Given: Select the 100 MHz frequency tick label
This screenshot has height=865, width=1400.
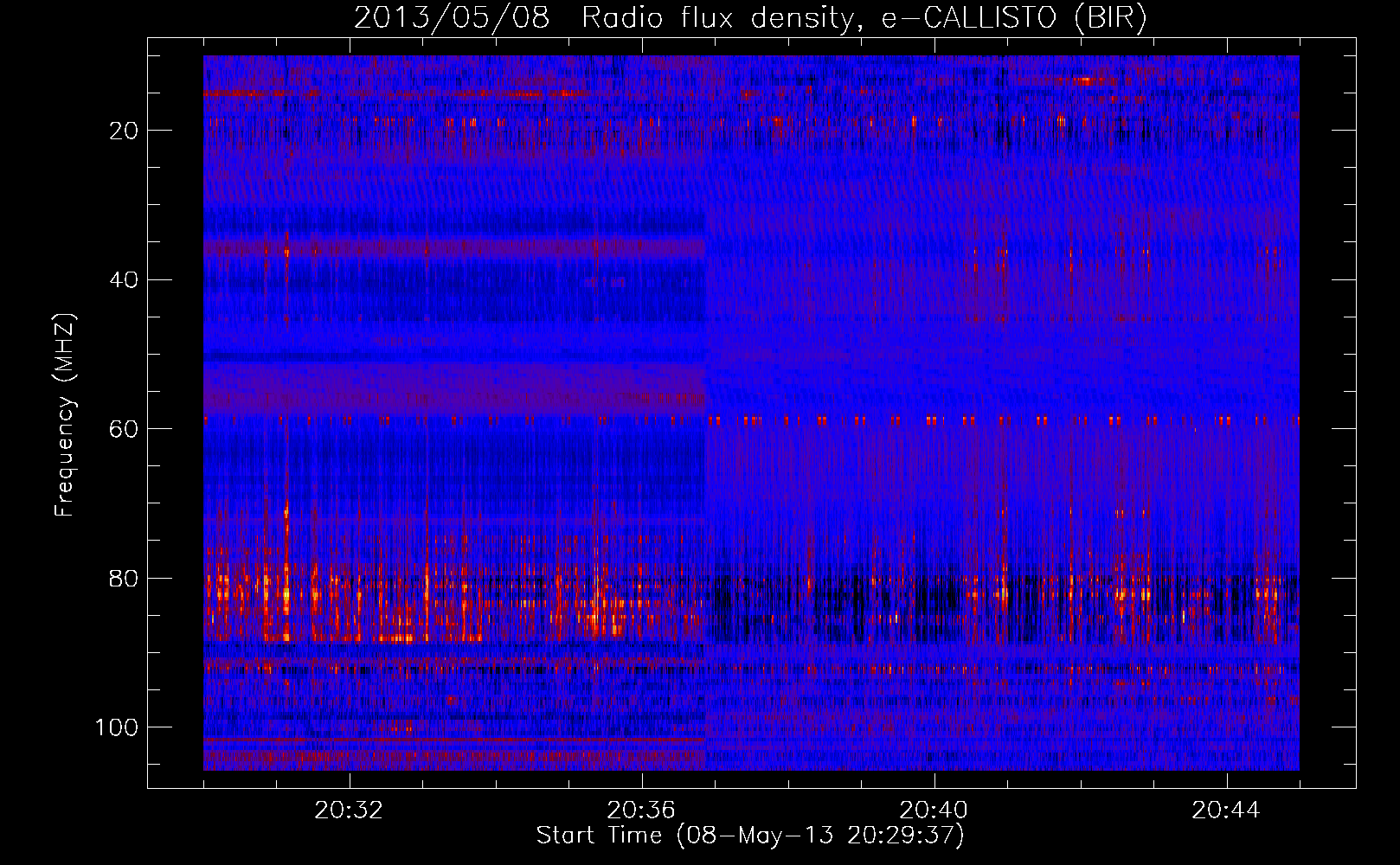Looking at the screenshot, I should point(118,727).
